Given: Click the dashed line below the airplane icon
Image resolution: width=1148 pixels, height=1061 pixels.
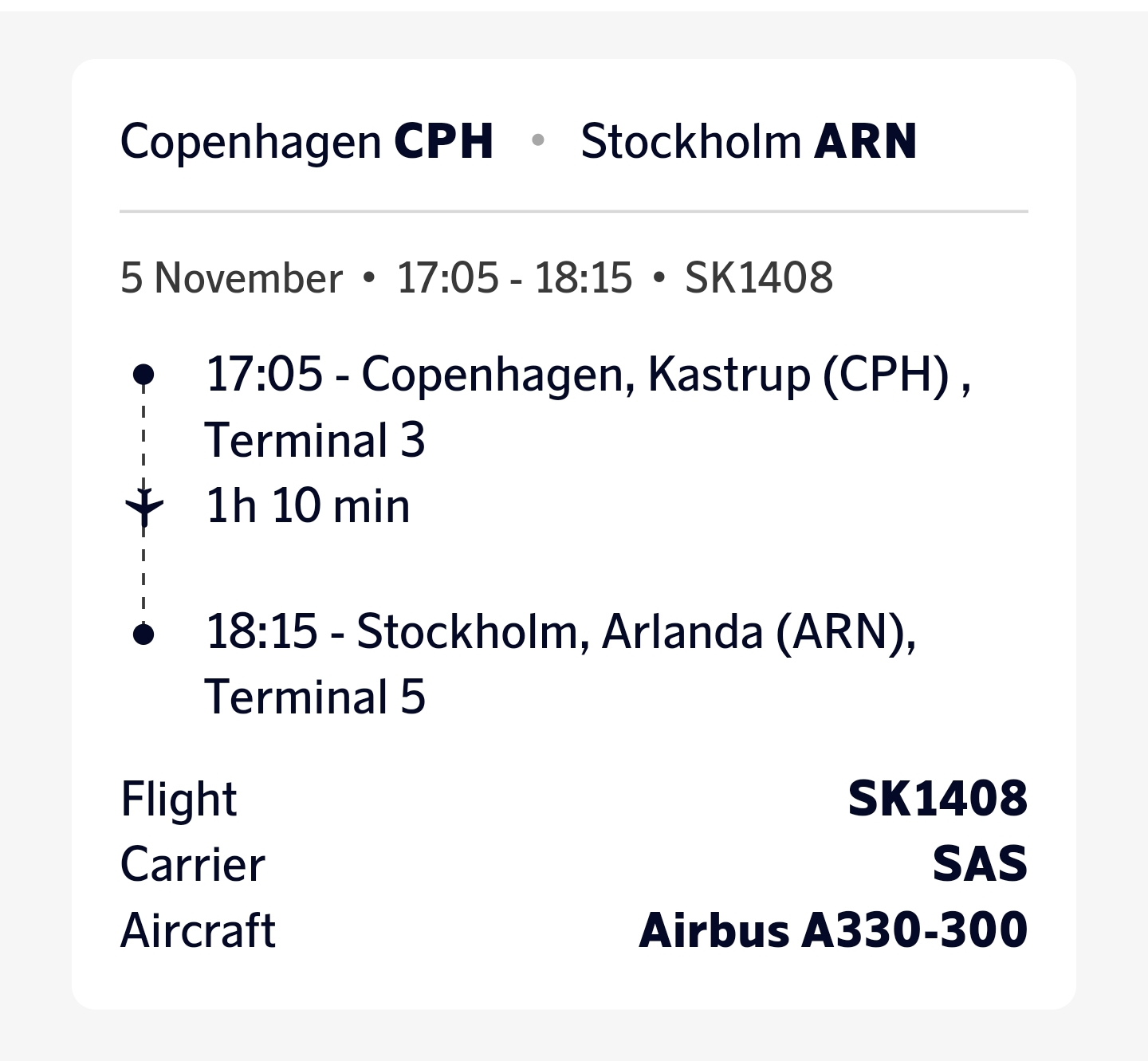Looking at the screenshot, I should tap(143, 576).
